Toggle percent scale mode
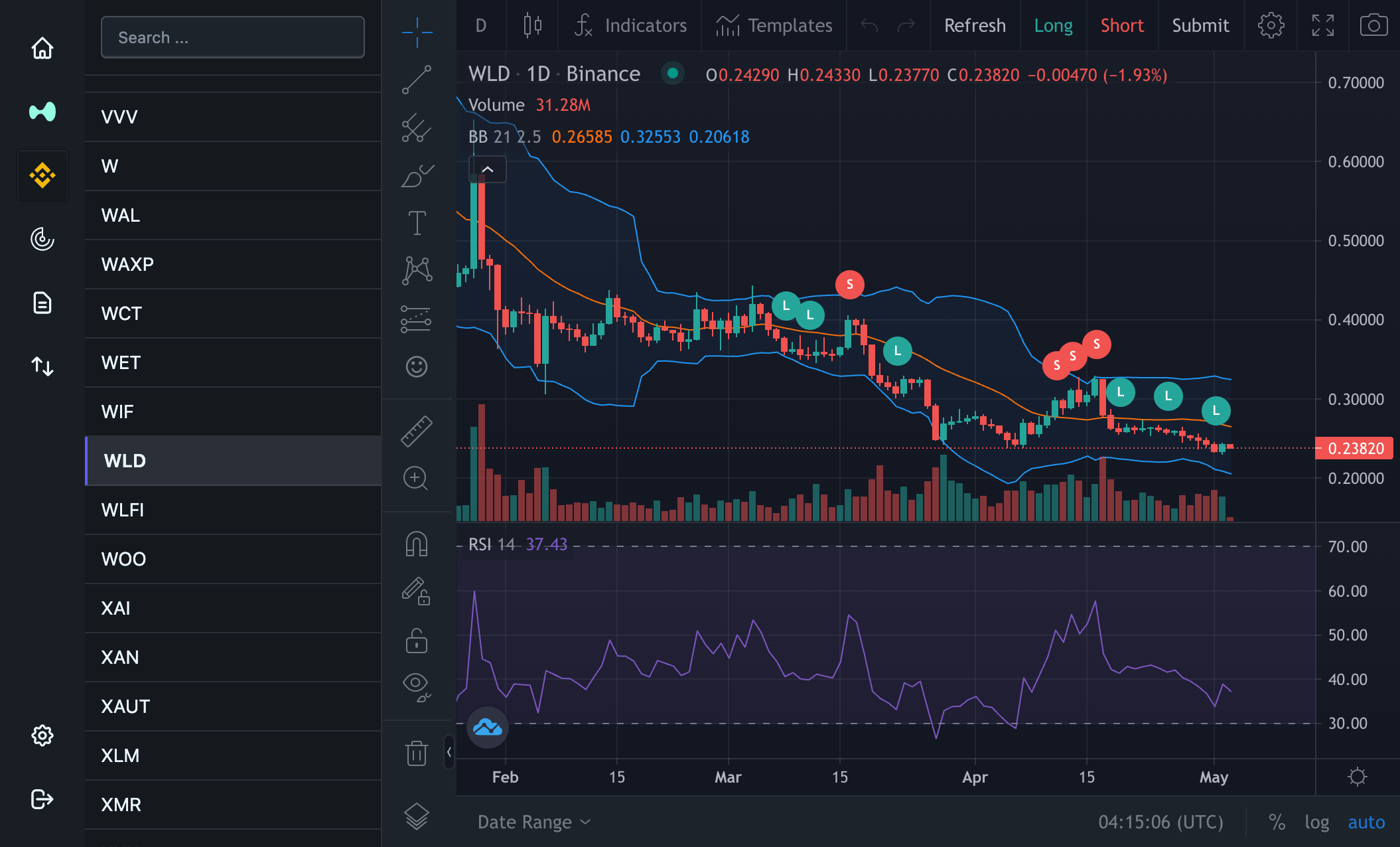 click(x=1277, y=822)
